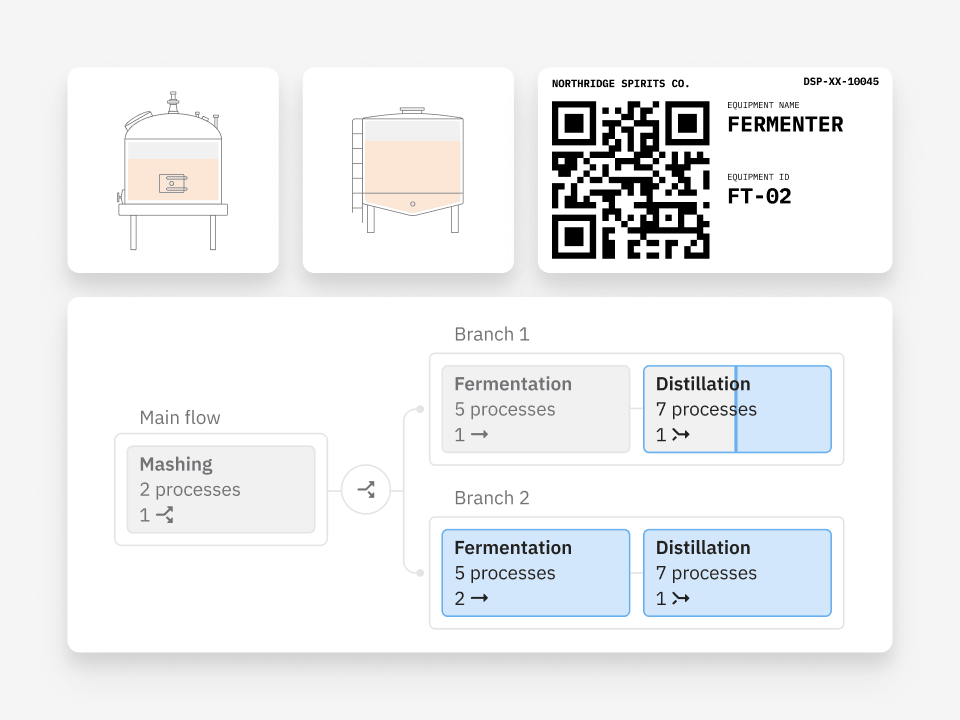Click the branch icon in Mashing card
Screen dimensions: 960x720
coord(165,515)
